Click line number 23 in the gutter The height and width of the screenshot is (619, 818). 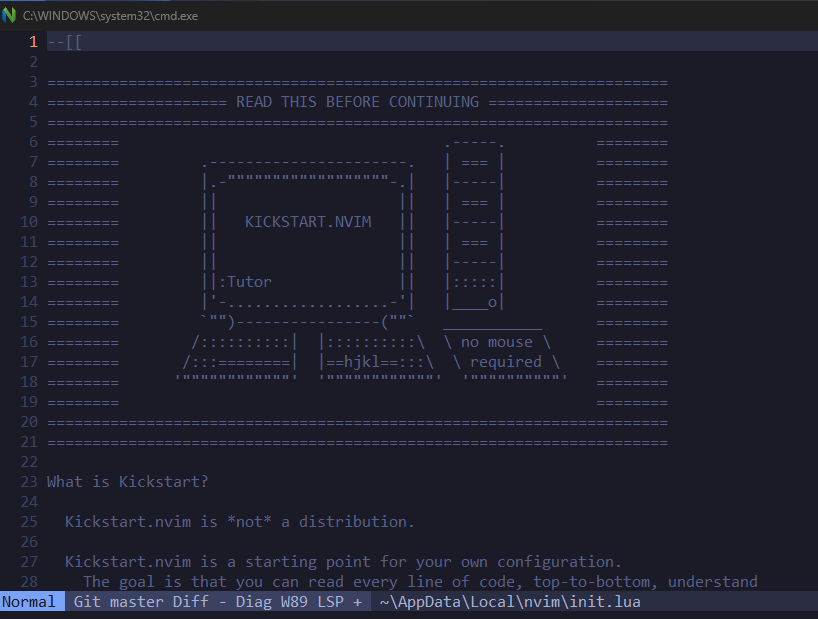(x=29, y=481)
